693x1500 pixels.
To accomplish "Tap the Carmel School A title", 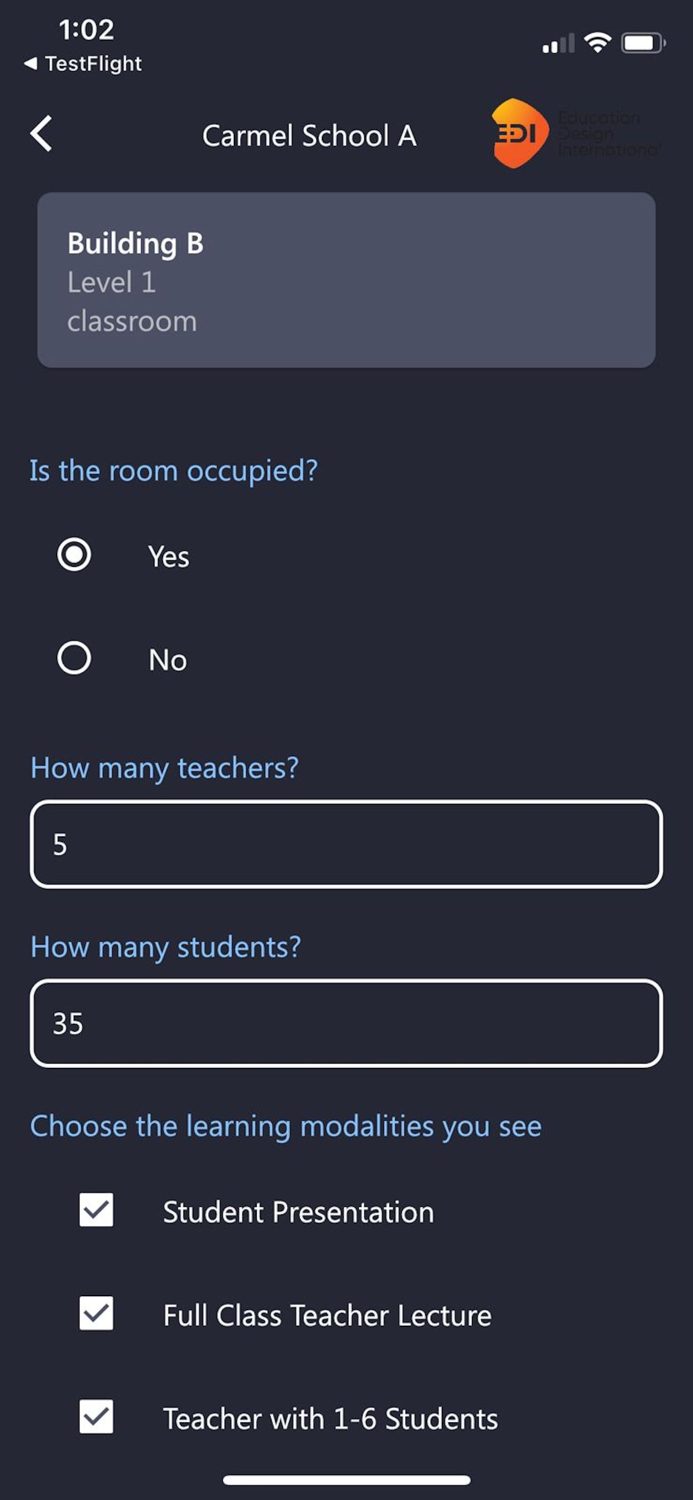I will pyautogui.click(x=309, y=136).
